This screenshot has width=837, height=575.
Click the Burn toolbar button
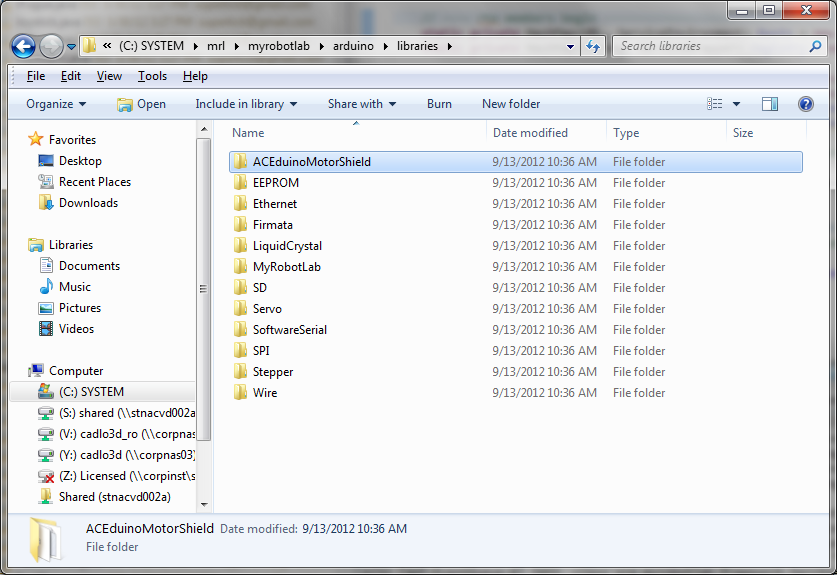click(439, 104)
